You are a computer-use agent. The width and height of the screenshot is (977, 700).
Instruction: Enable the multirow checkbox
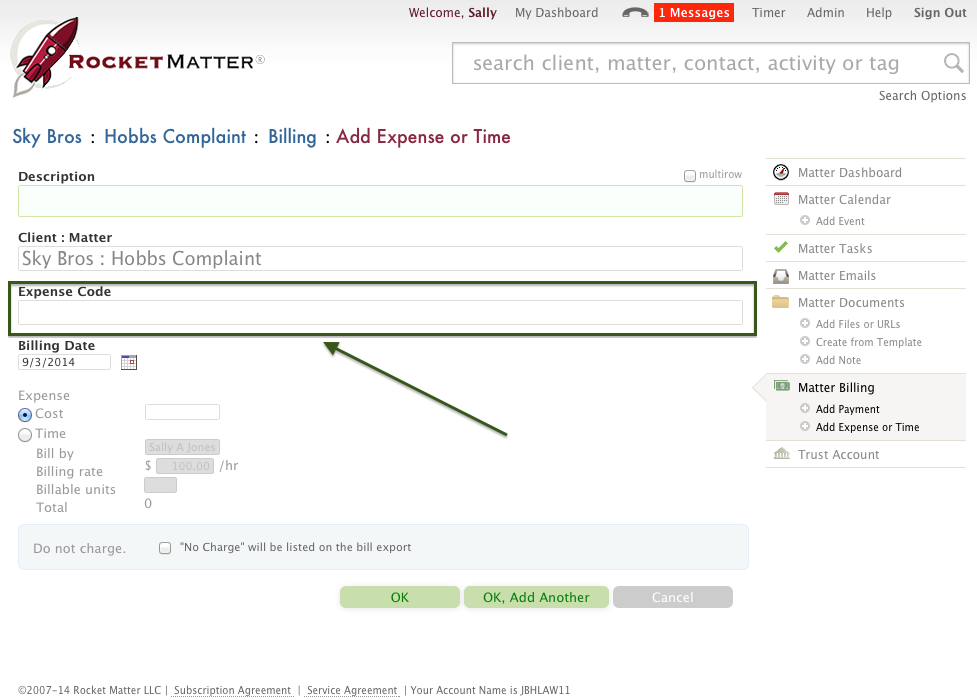click(690, 176)
